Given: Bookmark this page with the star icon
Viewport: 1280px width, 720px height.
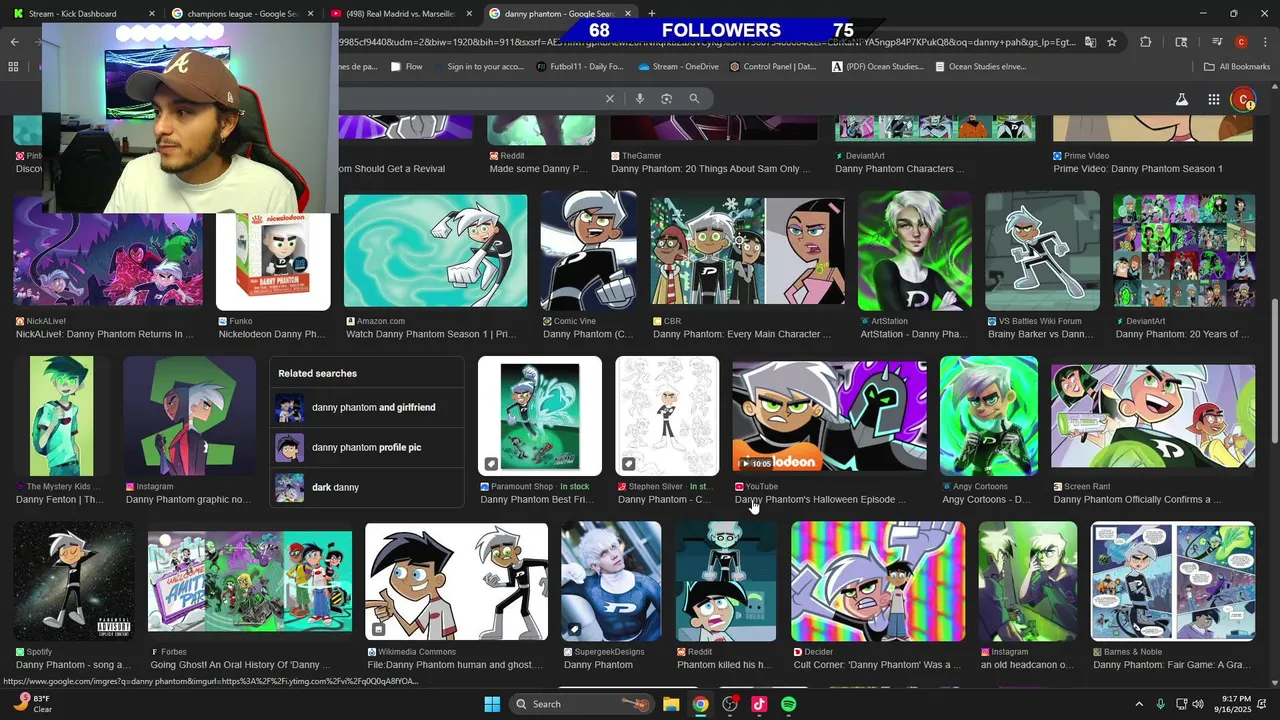Looking at the screenshot, I should pyautogui.click(x=1112, y=42).
